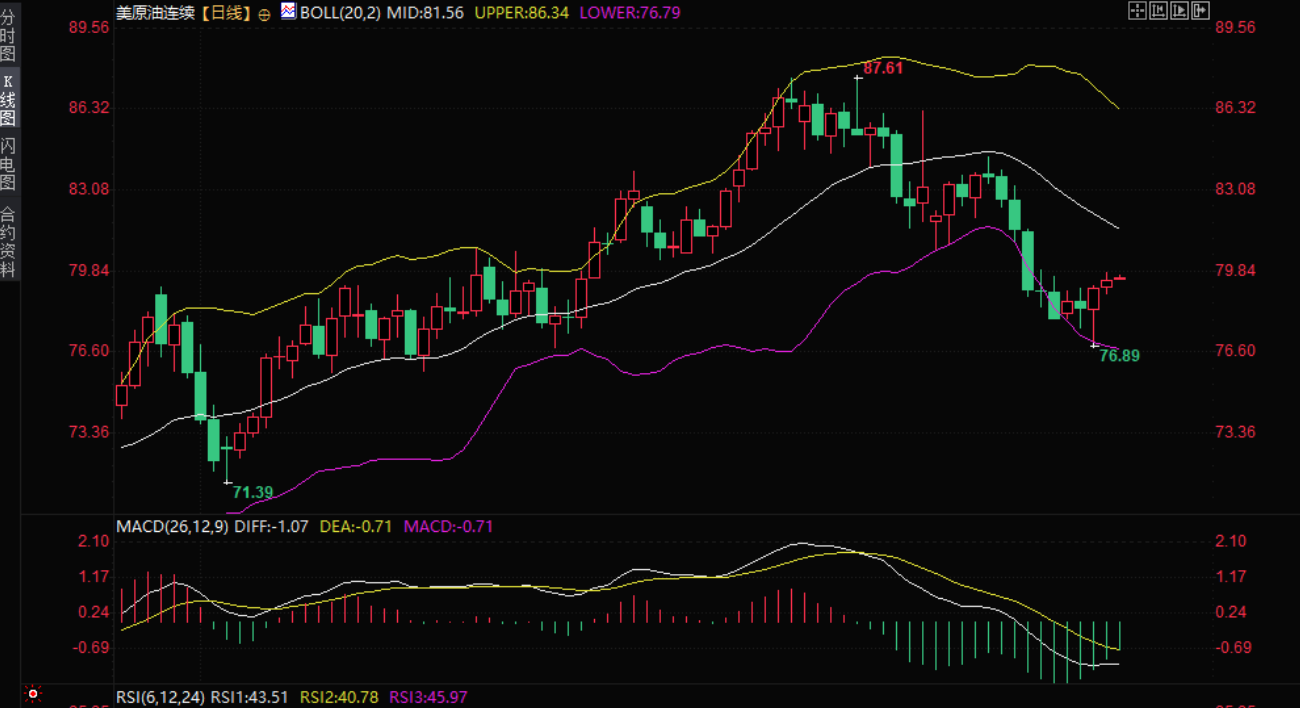
Task: Click the right axis 89.56 price label
Action: (x=1234, y=27)
